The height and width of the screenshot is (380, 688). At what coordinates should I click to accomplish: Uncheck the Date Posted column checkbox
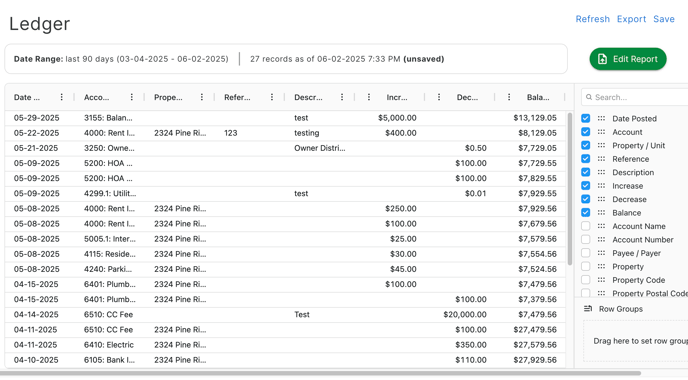click(x=585, y=118)
